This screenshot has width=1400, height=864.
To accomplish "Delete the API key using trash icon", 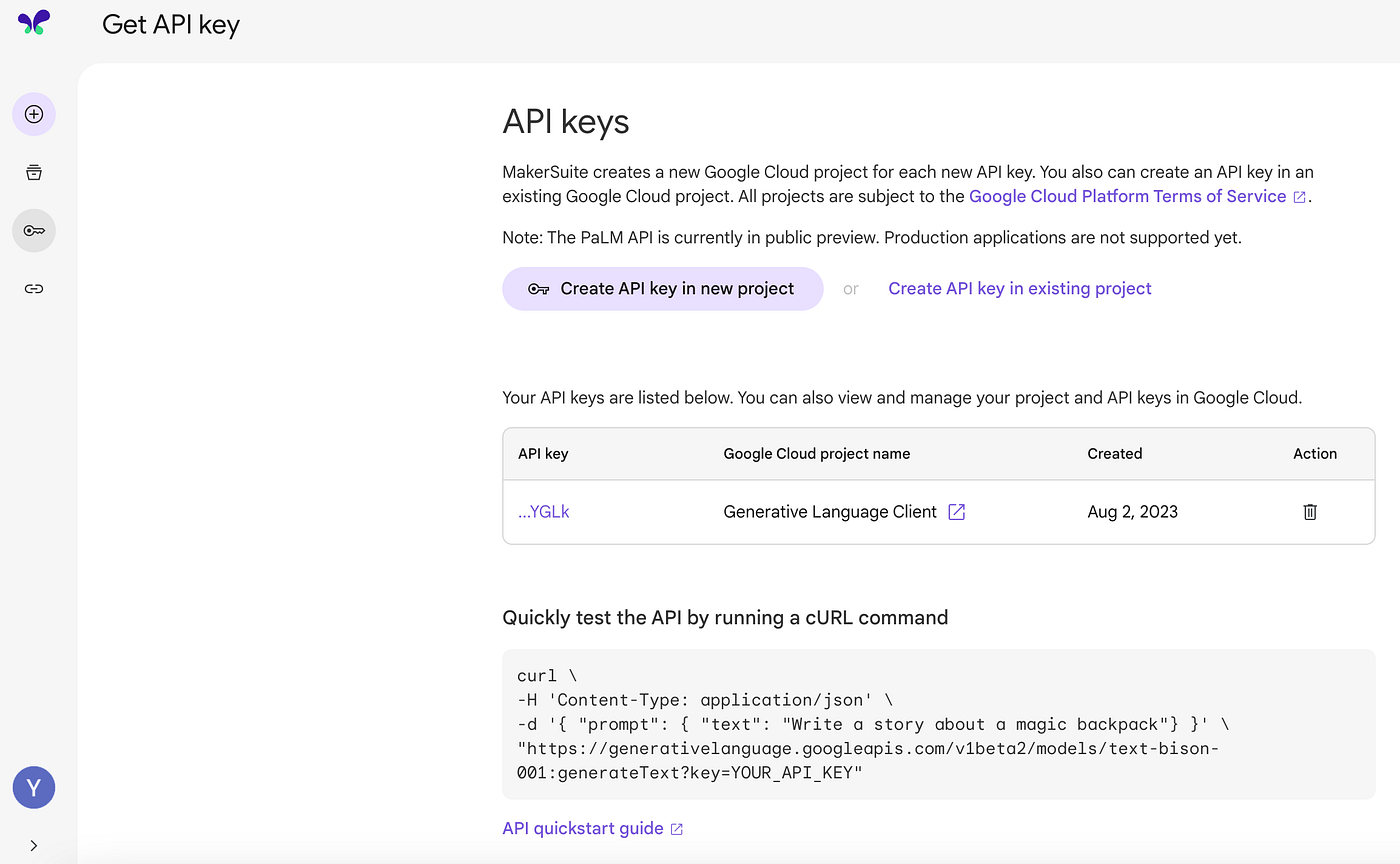I will tap(1310, 511).
